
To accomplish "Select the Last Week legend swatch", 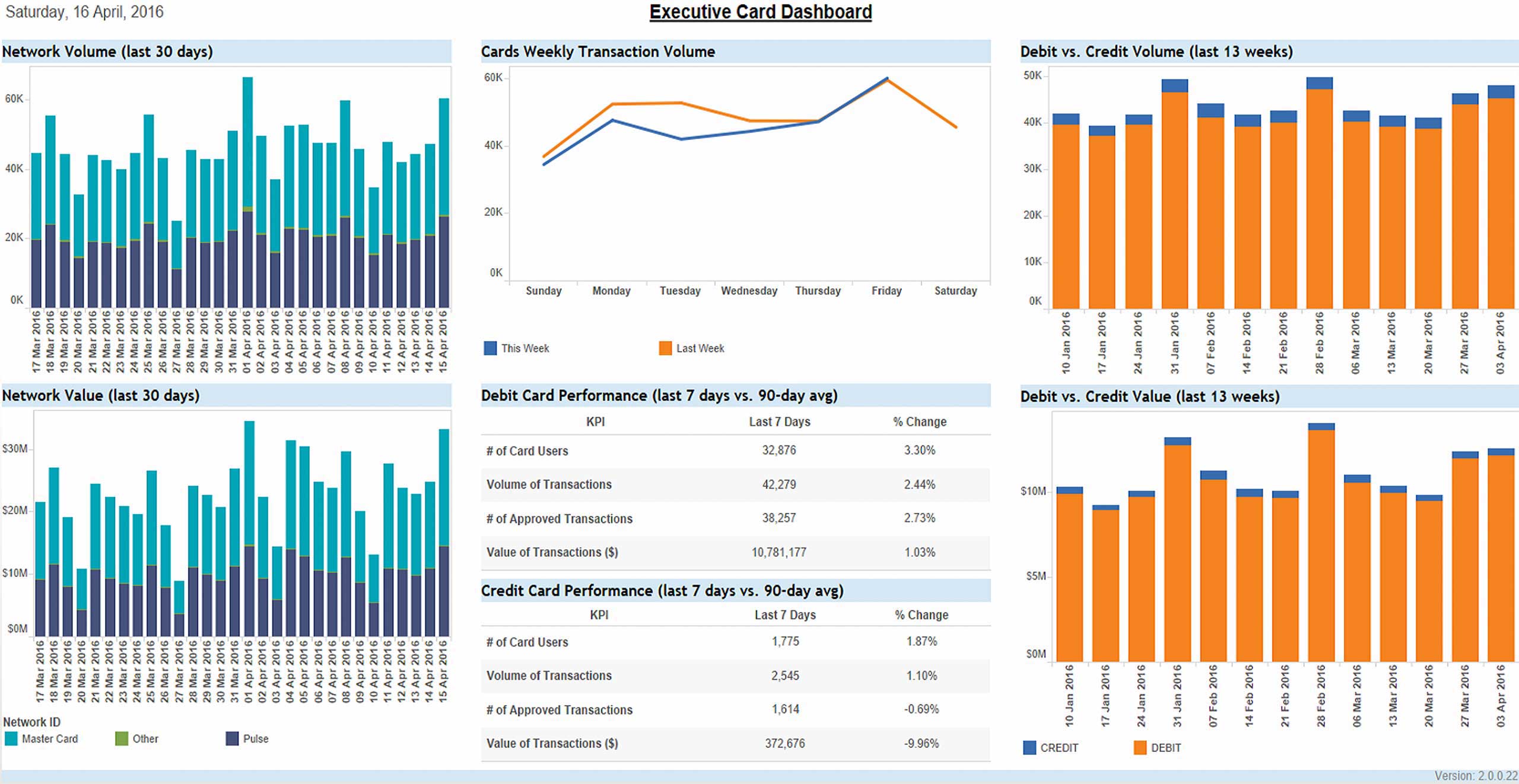I will (665, 348).
